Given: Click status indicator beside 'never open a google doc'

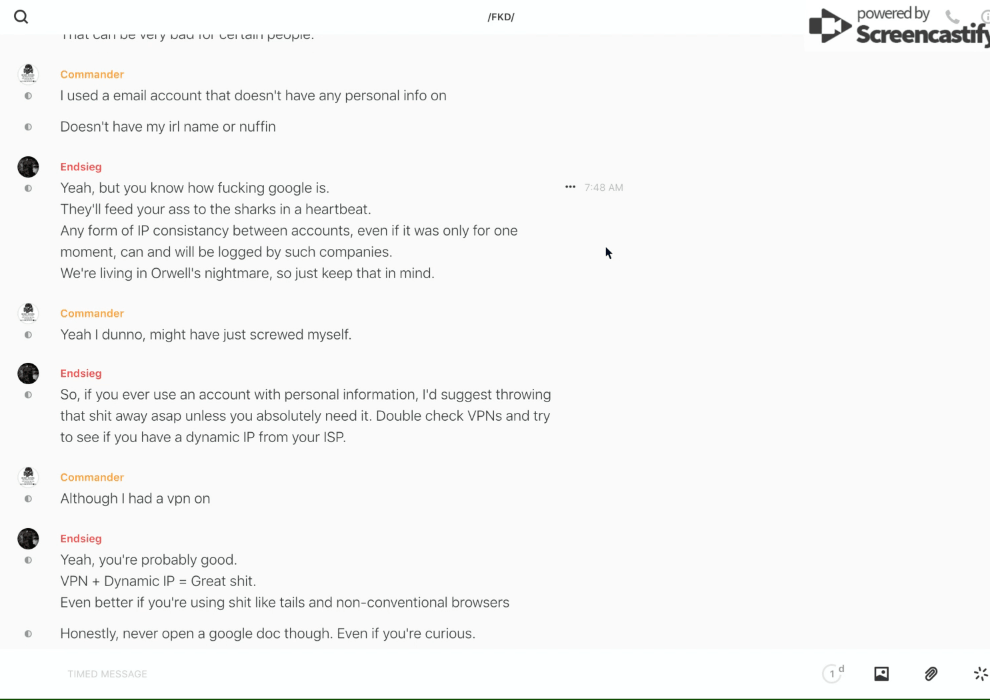Looking at the screenshot, I should tap(28, 634).
